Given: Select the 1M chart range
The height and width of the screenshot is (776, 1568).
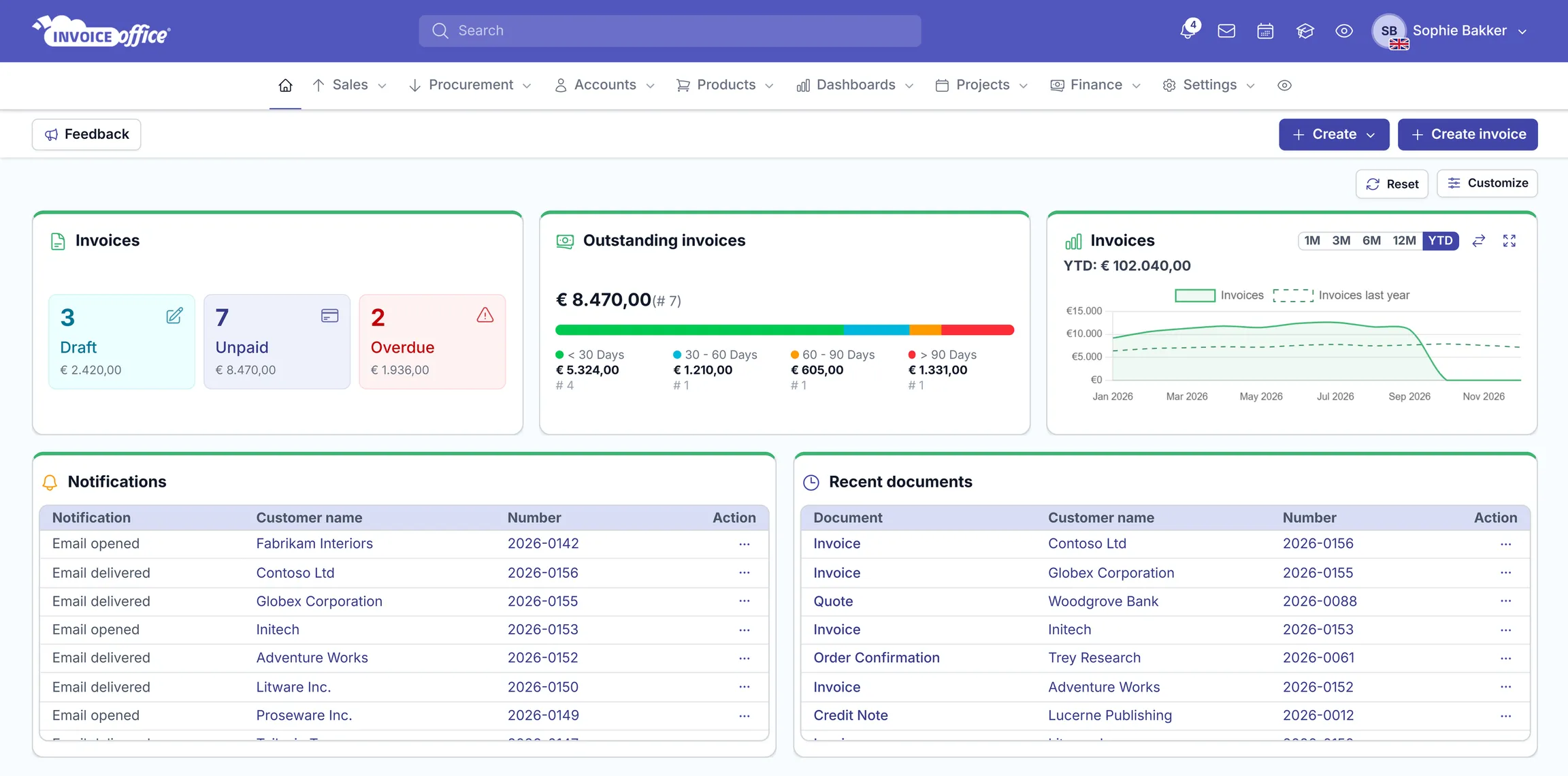Looking at the screenshot, I should click(1312, 240).
